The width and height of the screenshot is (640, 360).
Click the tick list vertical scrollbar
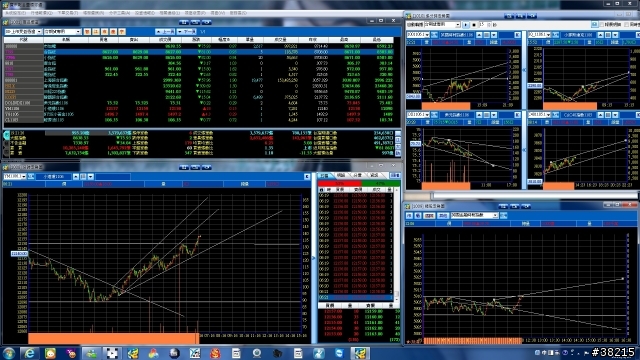(x=396, y=245)
